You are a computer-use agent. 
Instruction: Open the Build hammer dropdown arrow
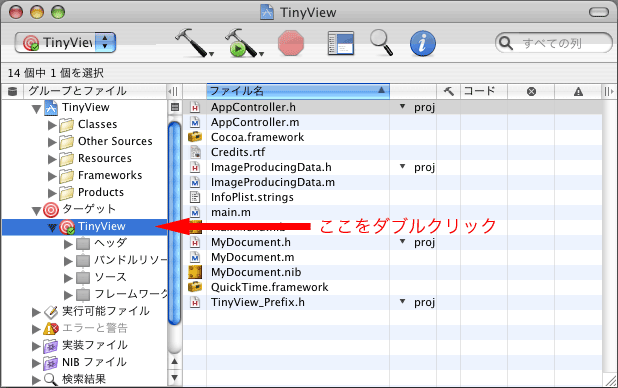(x=211, y=54)
